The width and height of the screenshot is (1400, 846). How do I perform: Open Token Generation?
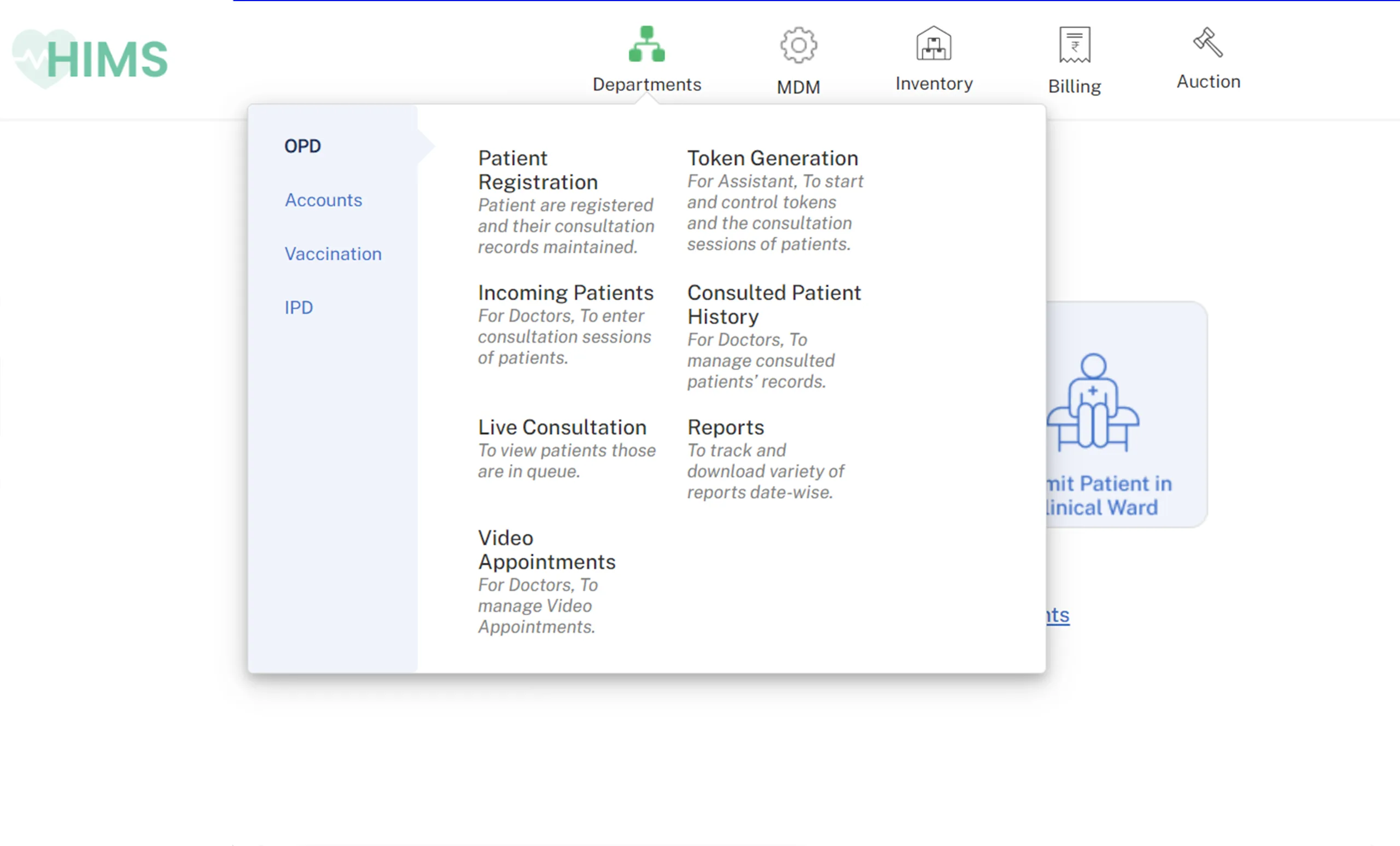[x=773, y=158]
